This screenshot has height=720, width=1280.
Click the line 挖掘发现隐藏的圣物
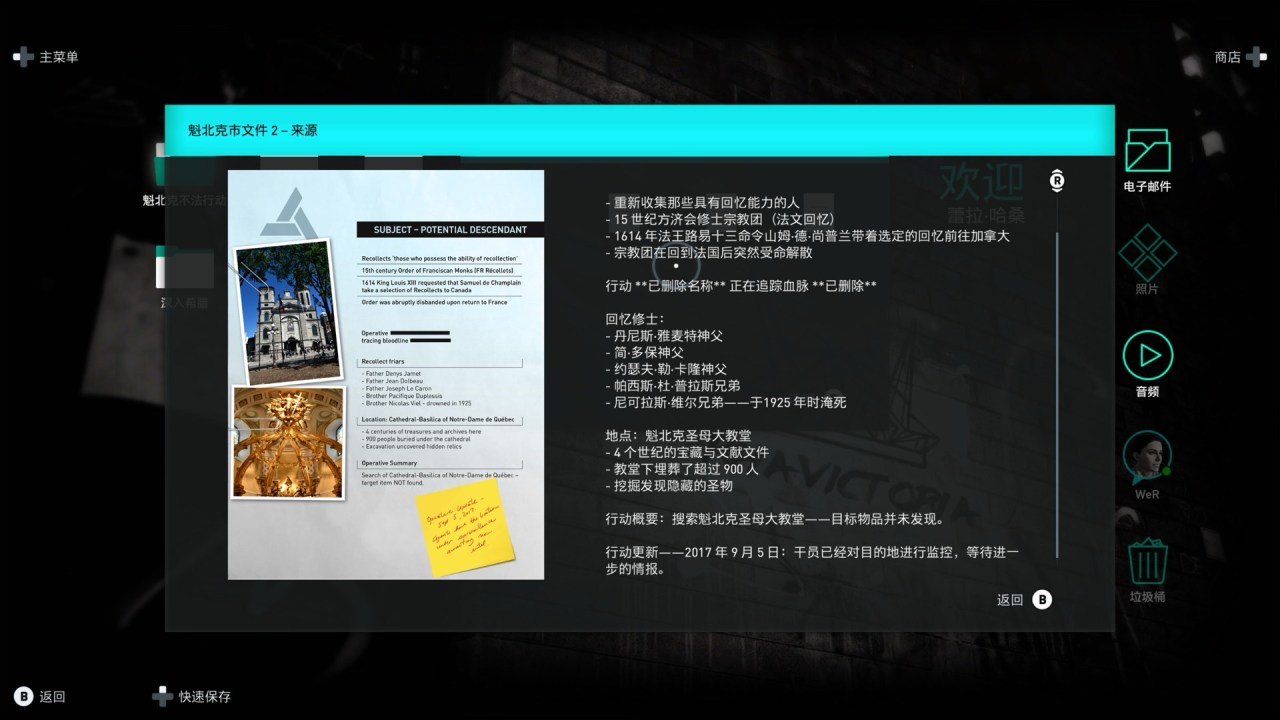point(669,486)
